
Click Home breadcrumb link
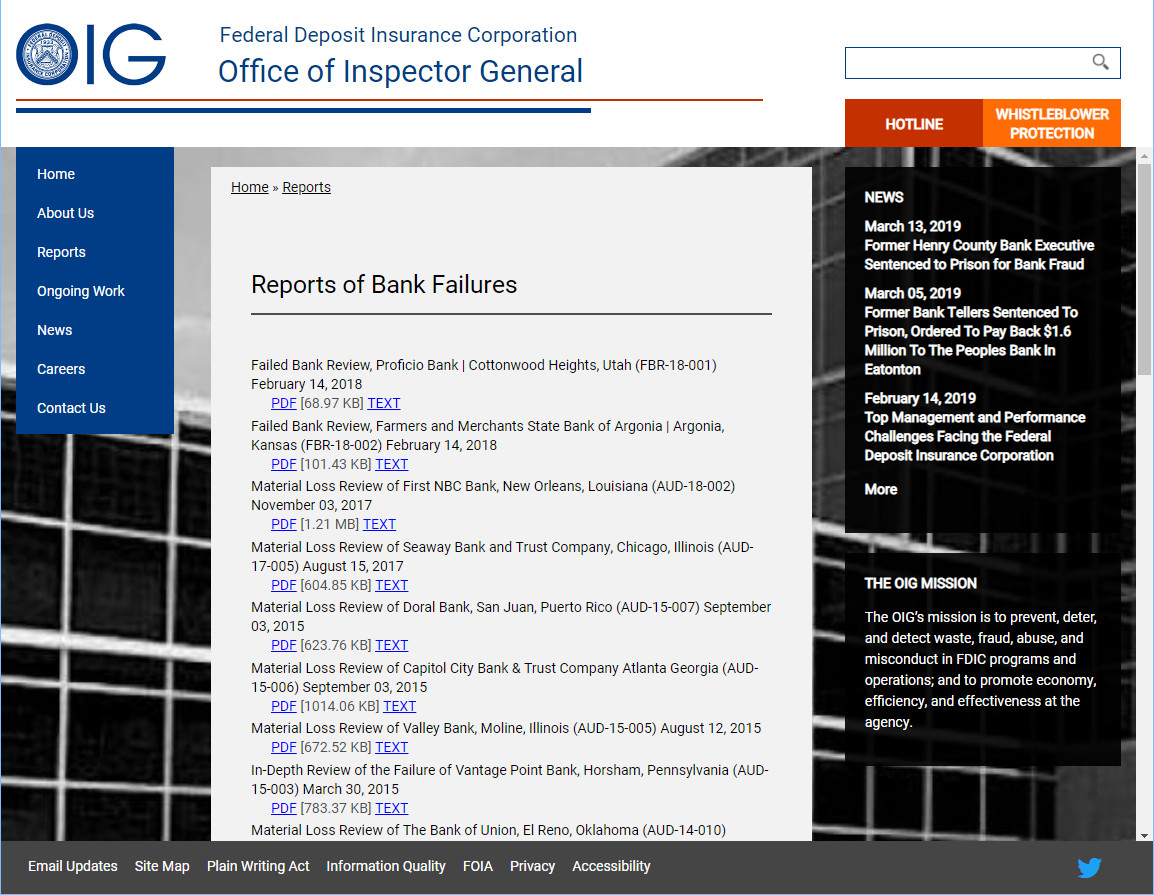[x=249, y=187]
